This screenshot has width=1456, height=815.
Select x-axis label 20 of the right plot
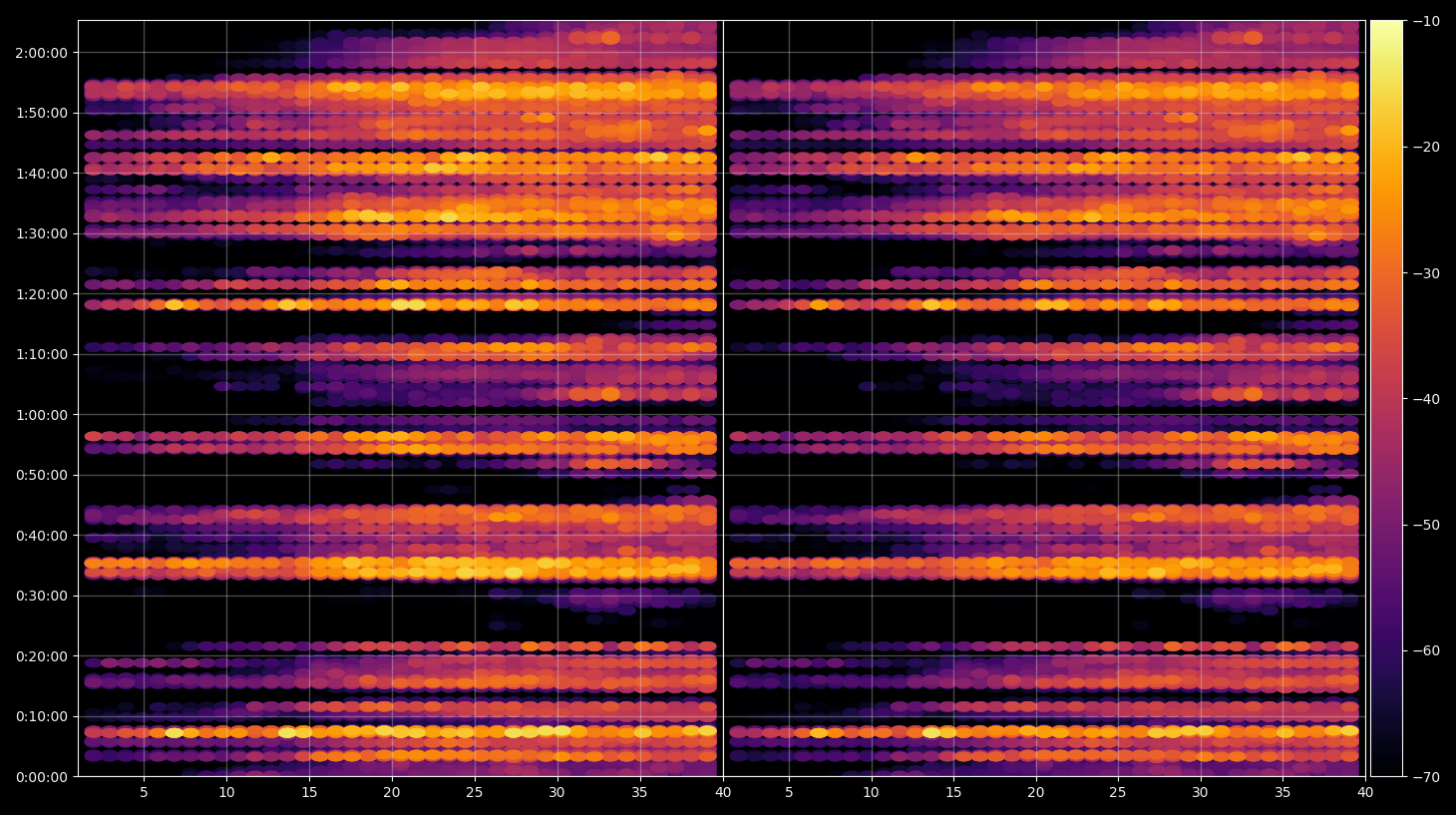pyautogui.click(x=1036, y=793)
